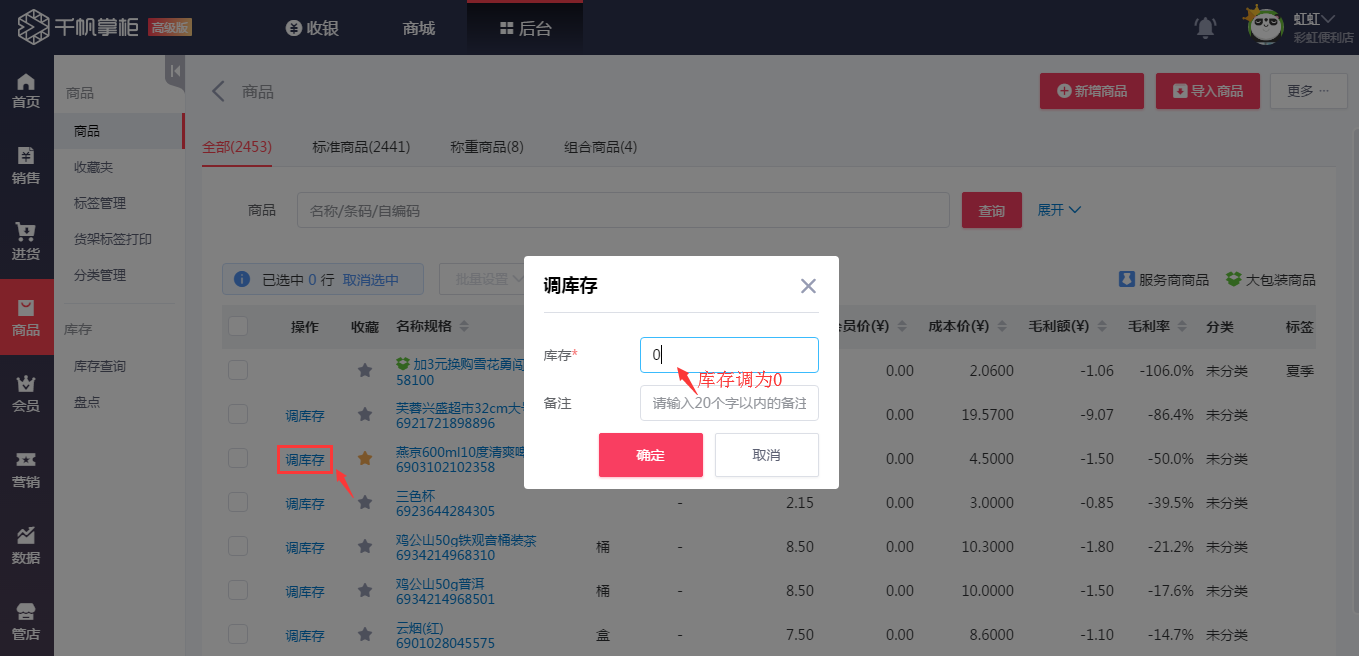Expand the 展开 filter options
The image size is (1359, 656).
(x=1059, y=210)
